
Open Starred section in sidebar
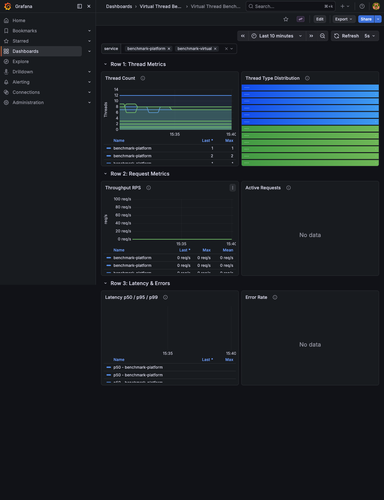tap(20, 41)
